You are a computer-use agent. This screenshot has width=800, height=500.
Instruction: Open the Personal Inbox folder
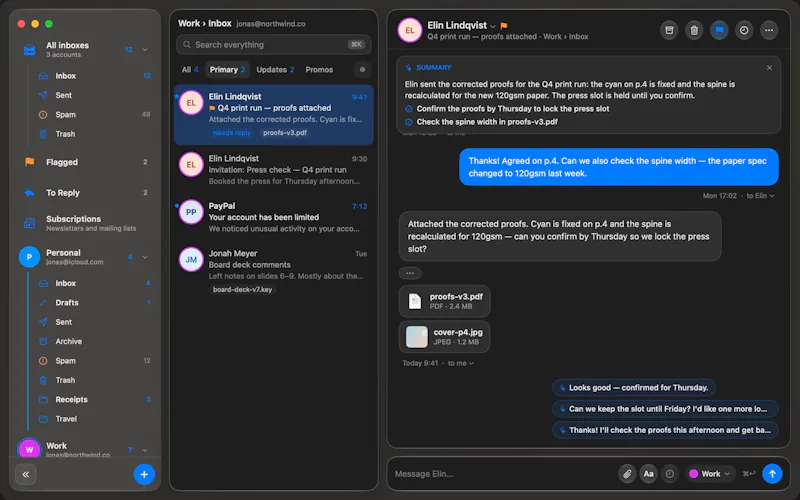(x=95, y=283)
